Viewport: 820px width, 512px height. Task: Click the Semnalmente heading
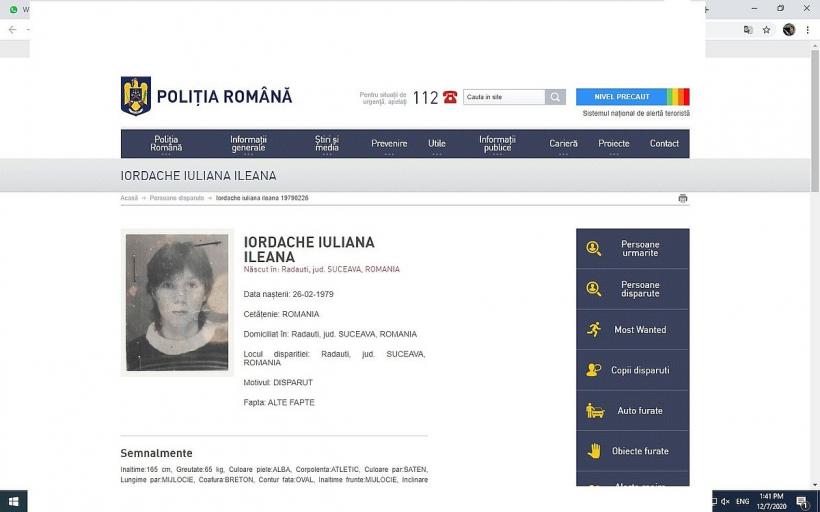(156, 453)
